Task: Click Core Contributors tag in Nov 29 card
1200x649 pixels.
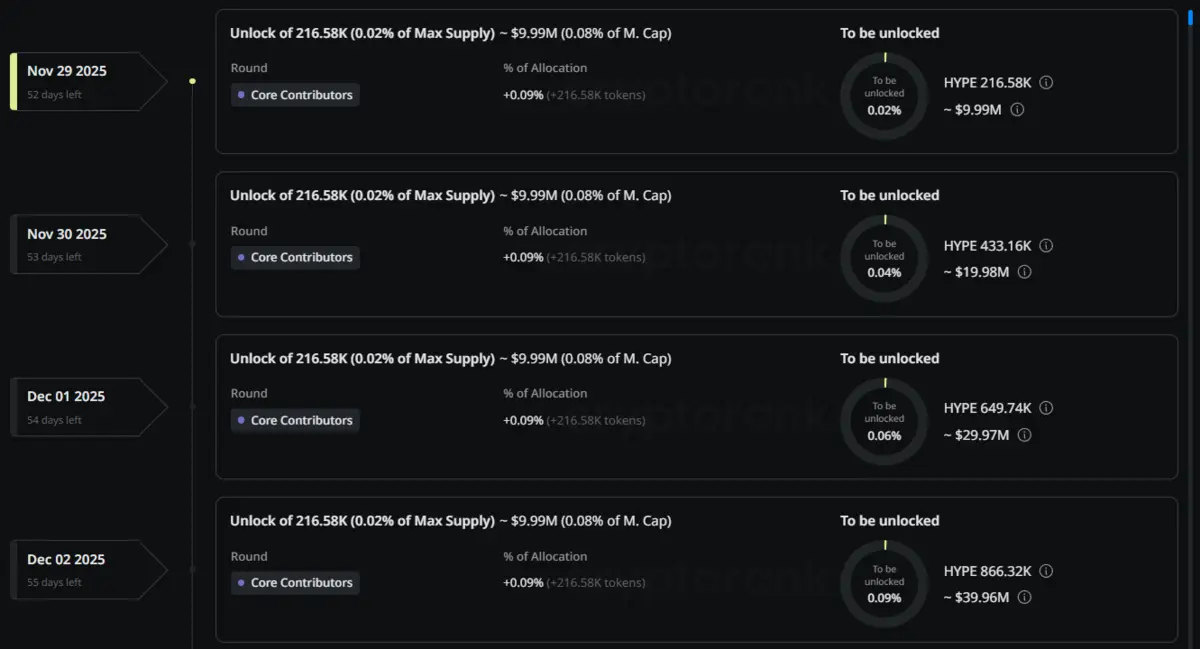Action: [294, 95]
